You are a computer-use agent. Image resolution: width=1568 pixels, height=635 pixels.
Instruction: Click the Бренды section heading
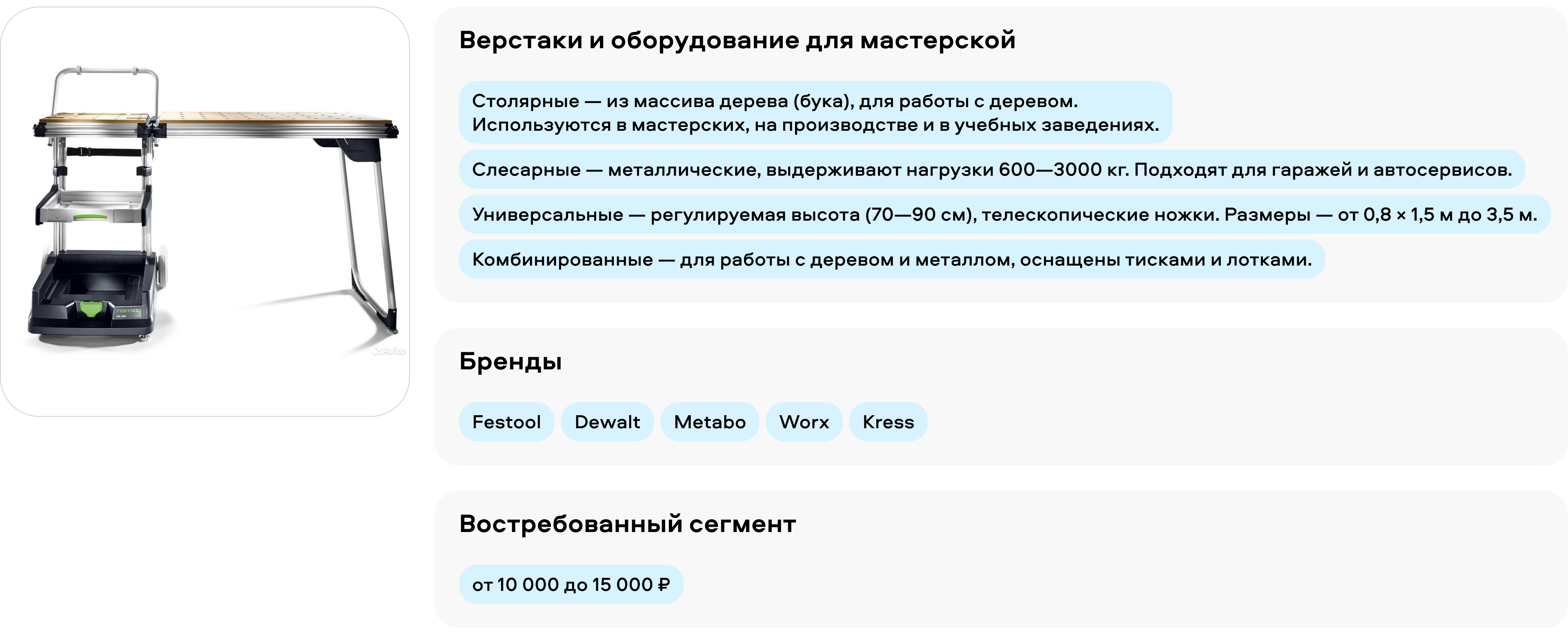tap(510, 361)
